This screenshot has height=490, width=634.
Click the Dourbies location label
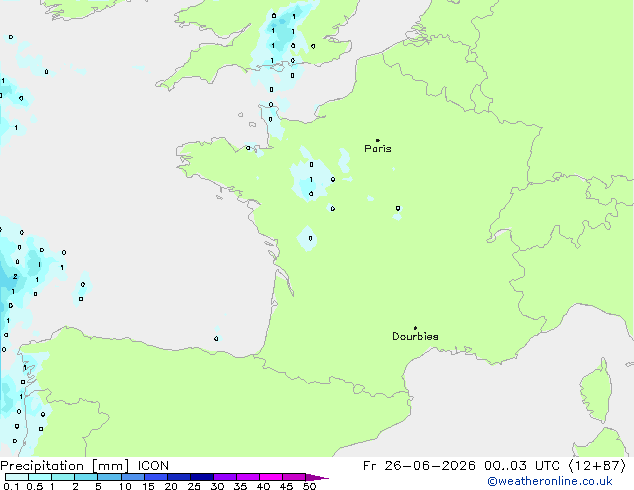coord(415,336)
